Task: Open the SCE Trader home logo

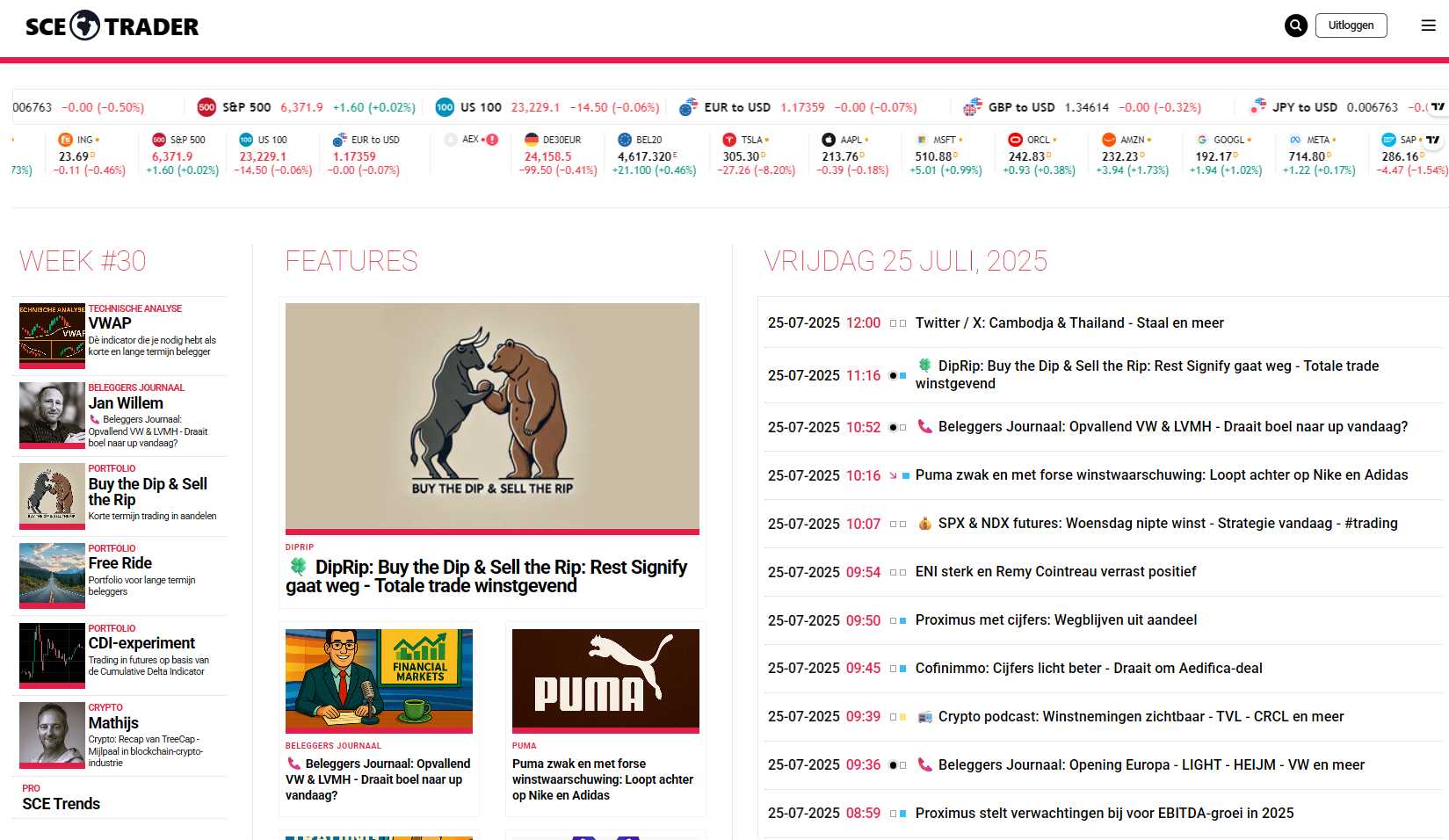Action: (x=112, y=26)
